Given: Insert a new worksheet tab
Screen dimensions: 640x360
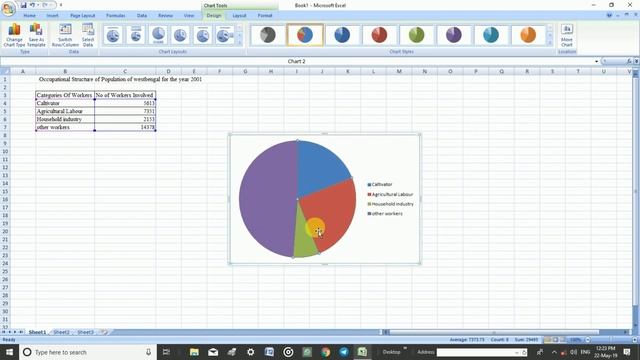Looking at the screenshot, I should [x=105, y=332].
